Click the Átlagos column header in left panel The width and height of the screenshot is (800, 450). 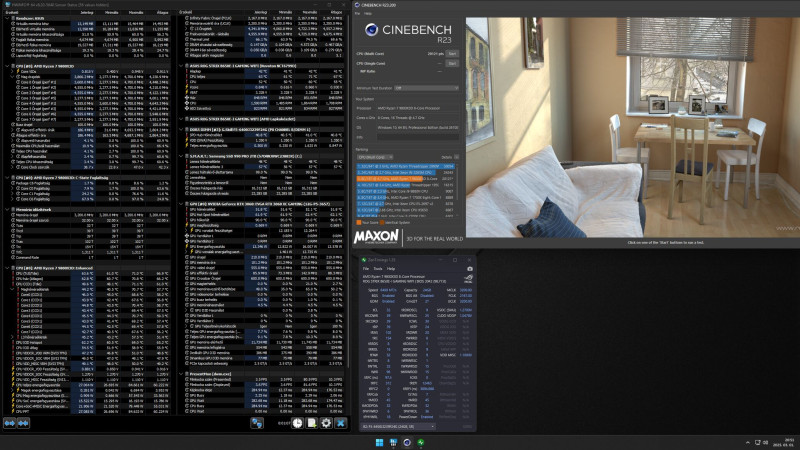pos(163,12)
